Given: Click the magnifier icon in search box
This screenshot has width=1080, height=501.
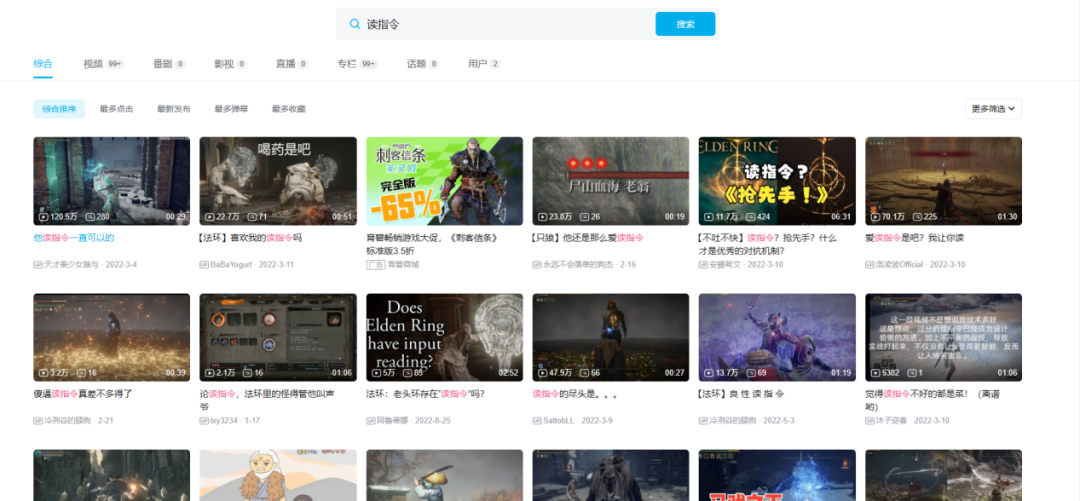Looking at the screenshot, I should [354, 24].
